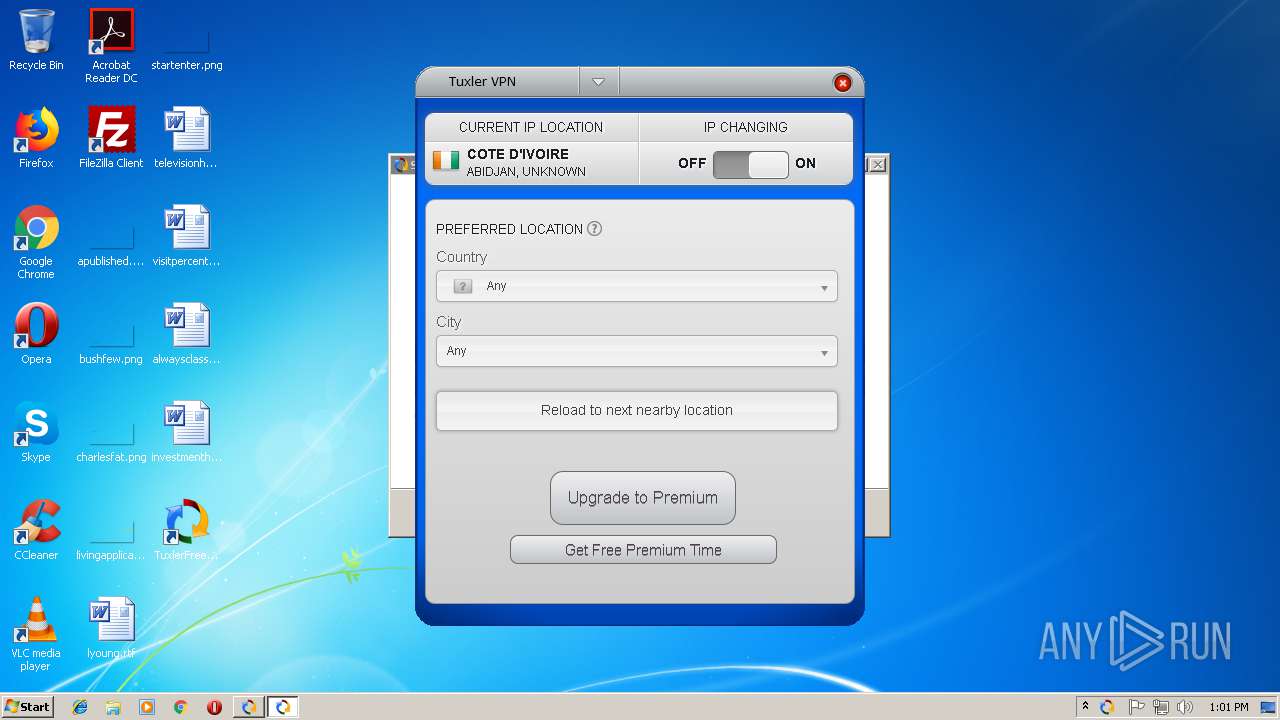Screen dimensions: 1280x720
Task: Close the background window behind Tuxler
Action: [877, 164]
